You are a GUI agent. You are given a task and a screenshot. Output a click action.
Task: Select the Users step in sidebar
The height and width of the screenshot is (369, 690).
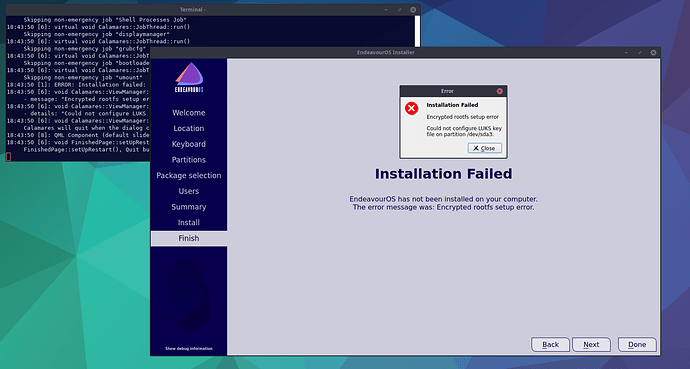coord(189,191)
